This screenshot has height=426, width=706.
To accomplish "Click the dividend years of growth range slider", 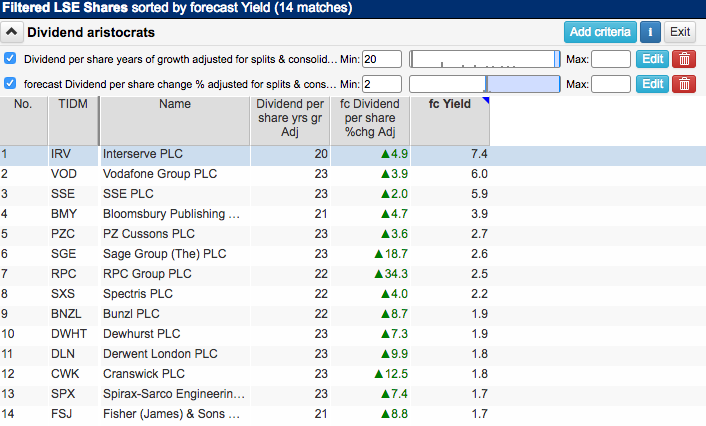I will [484, 59].
